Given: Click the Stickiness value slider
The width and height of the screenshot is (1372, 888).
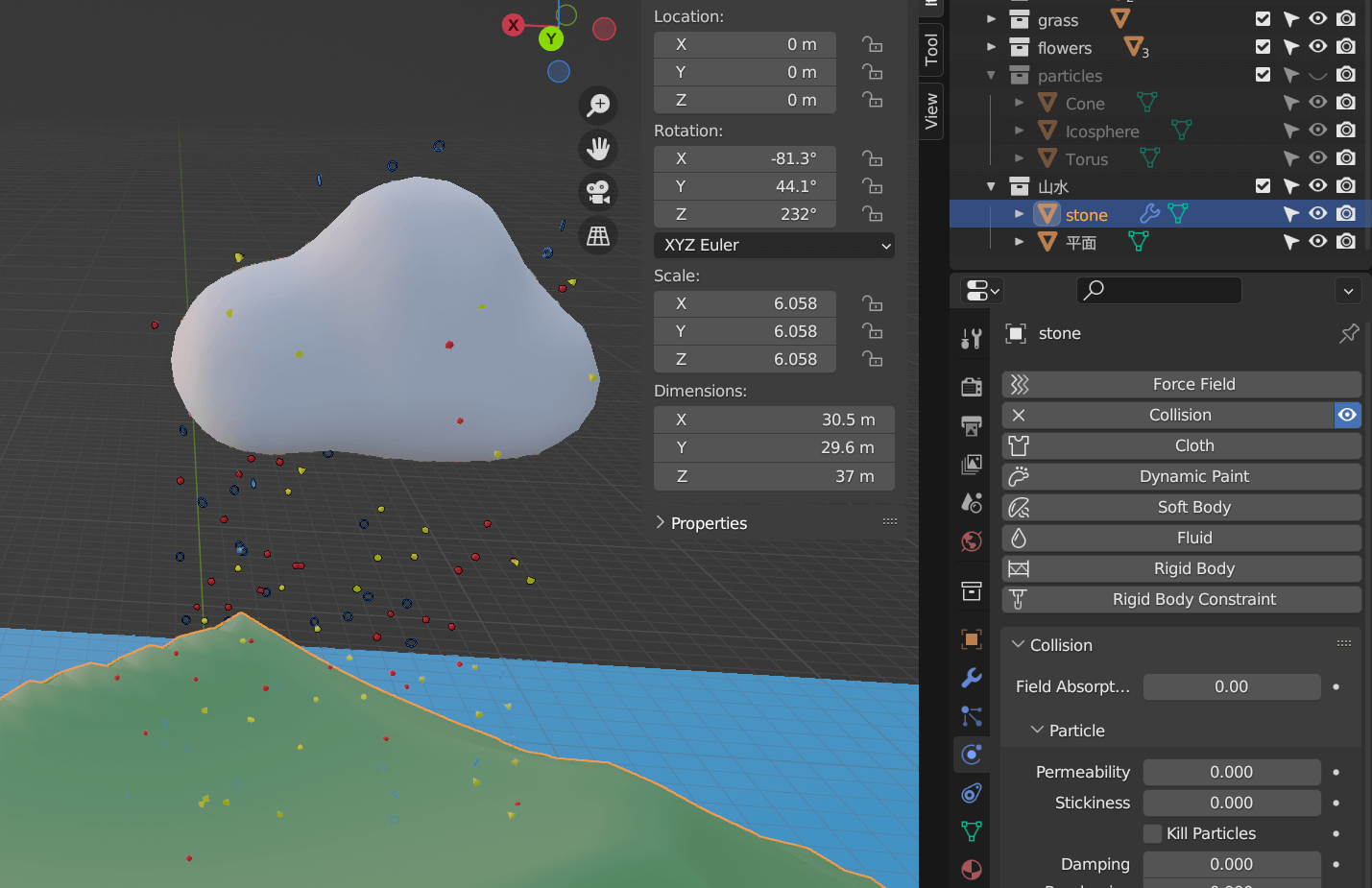Looking at the screenshot, I should click(1232, 803).
